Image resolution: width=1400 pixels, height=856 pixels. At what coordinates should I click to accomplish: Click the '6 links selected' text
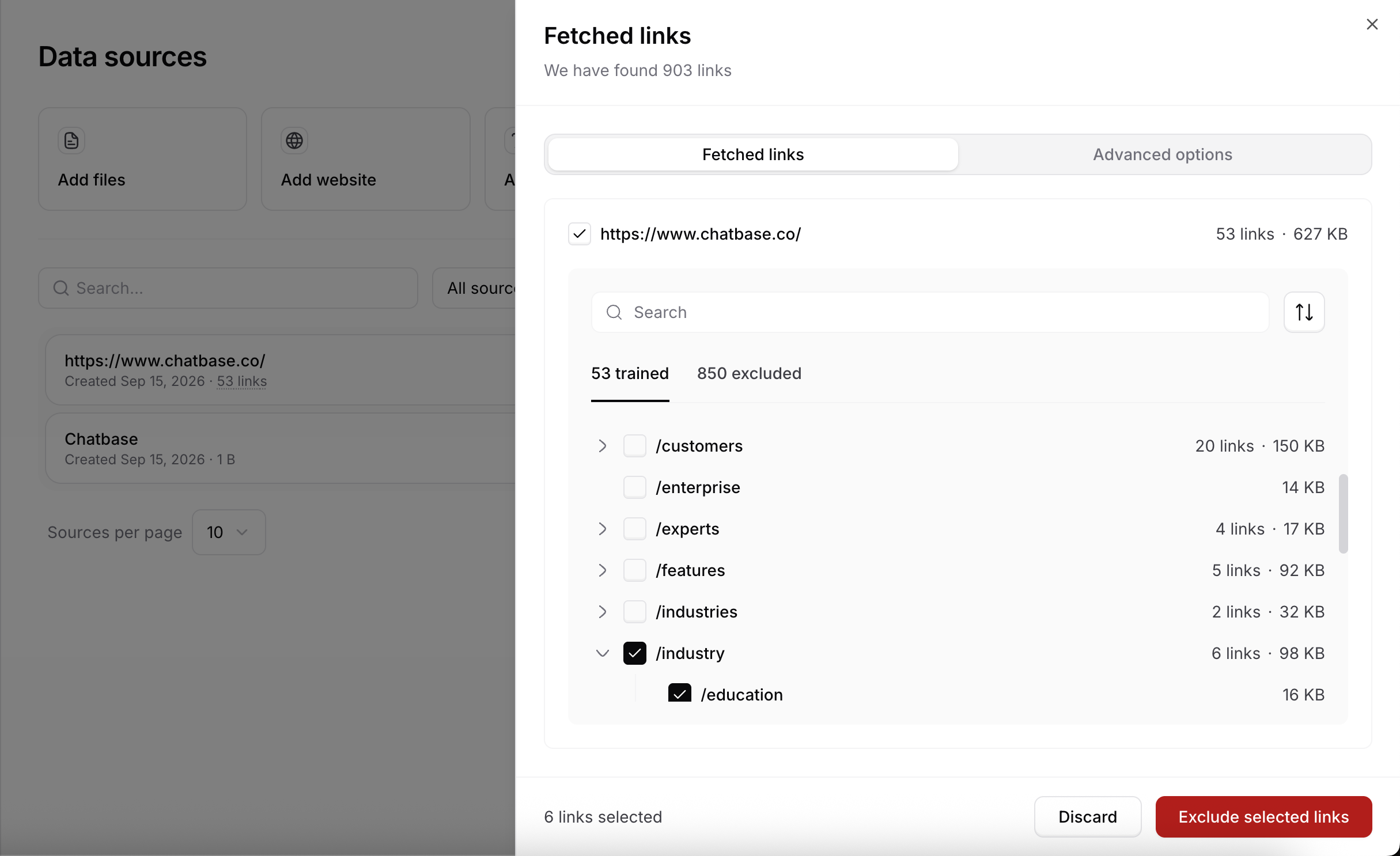[603, 817]
